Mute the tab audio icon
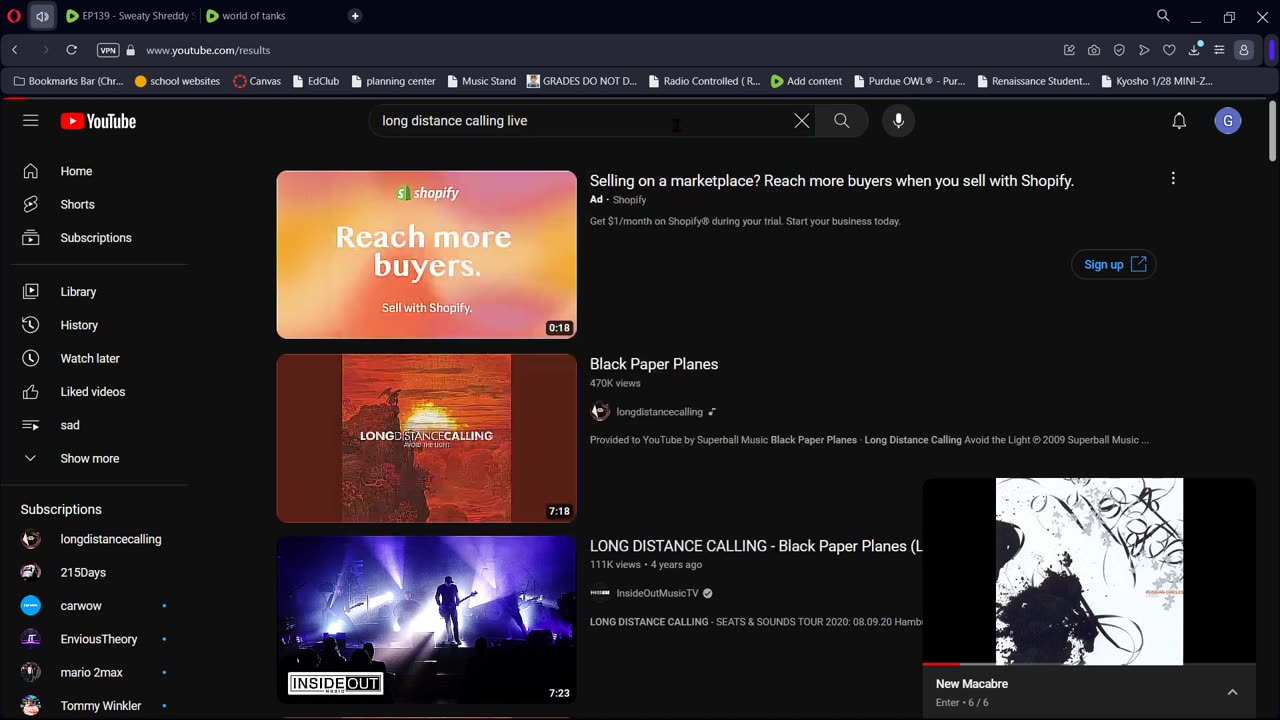 42,16
